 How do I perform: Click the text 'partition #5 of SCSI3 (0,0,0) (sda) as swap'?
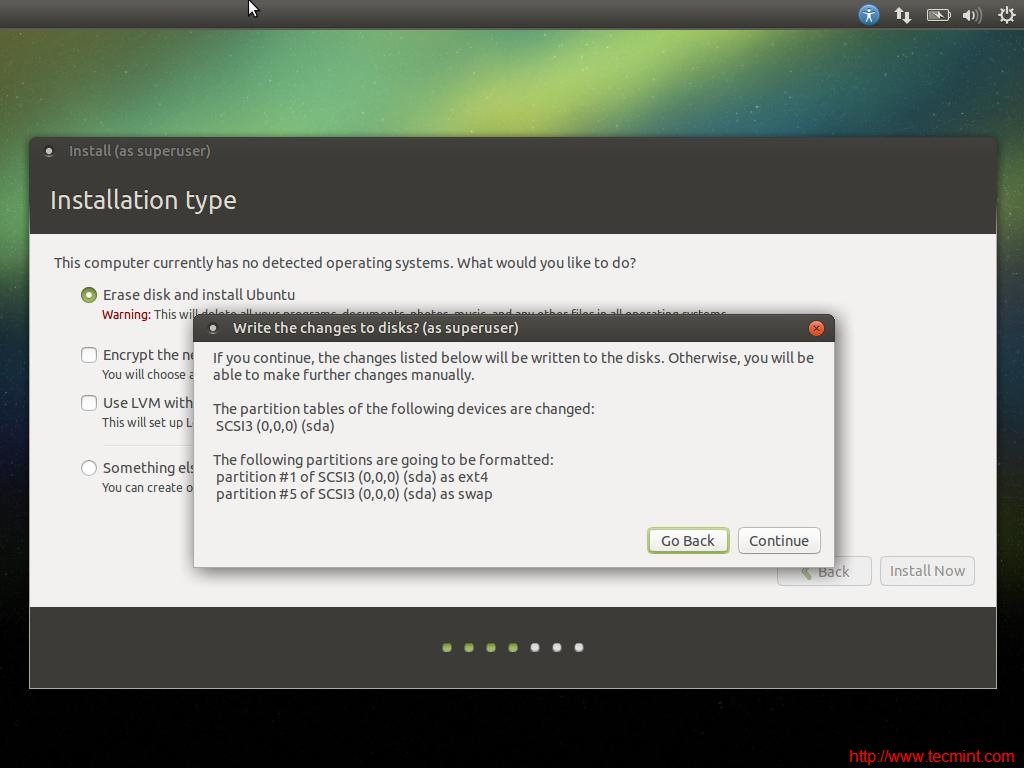coord(354,494)
